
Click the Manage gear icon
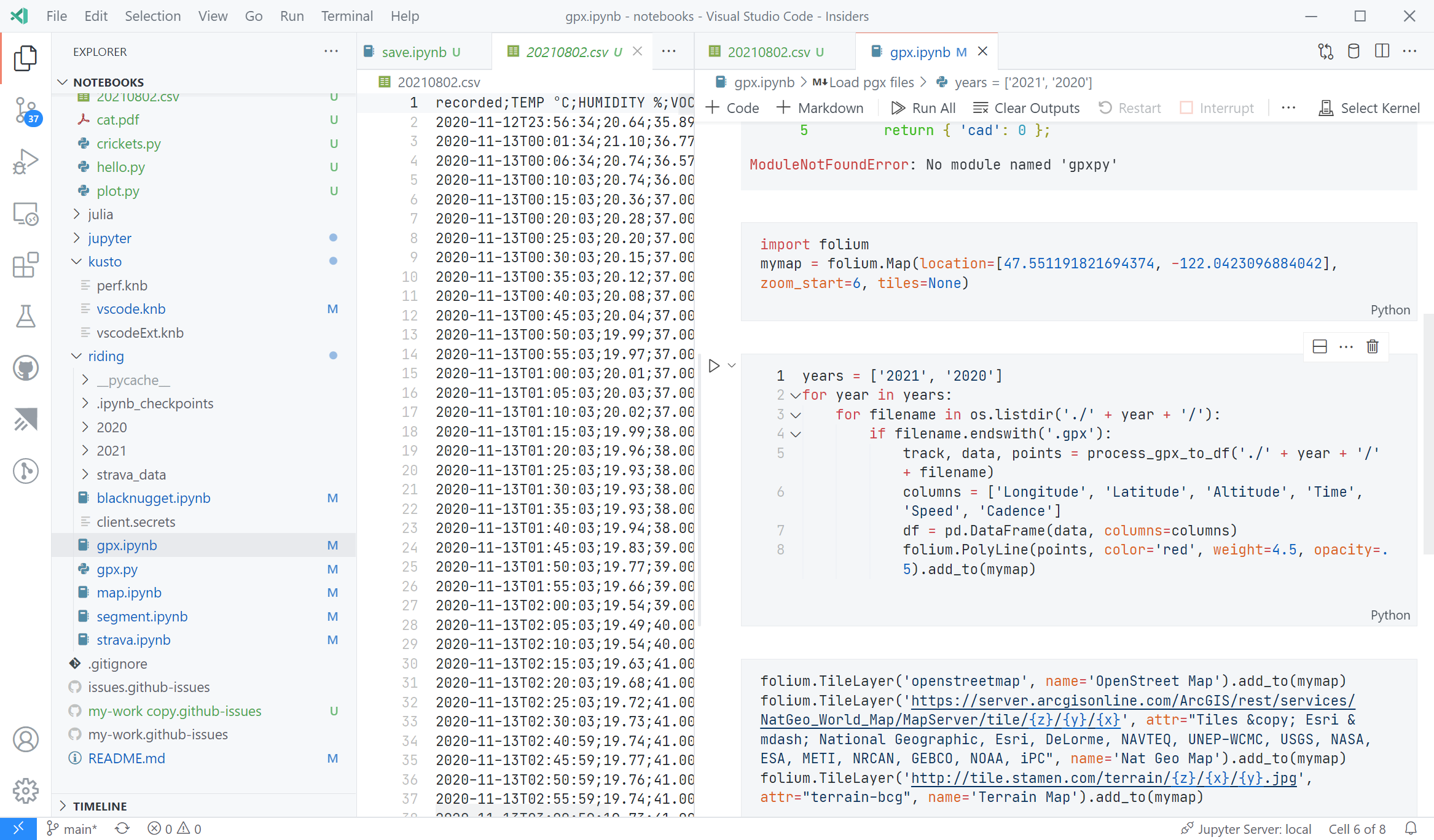pyautogui.click(x=25, y=791)
